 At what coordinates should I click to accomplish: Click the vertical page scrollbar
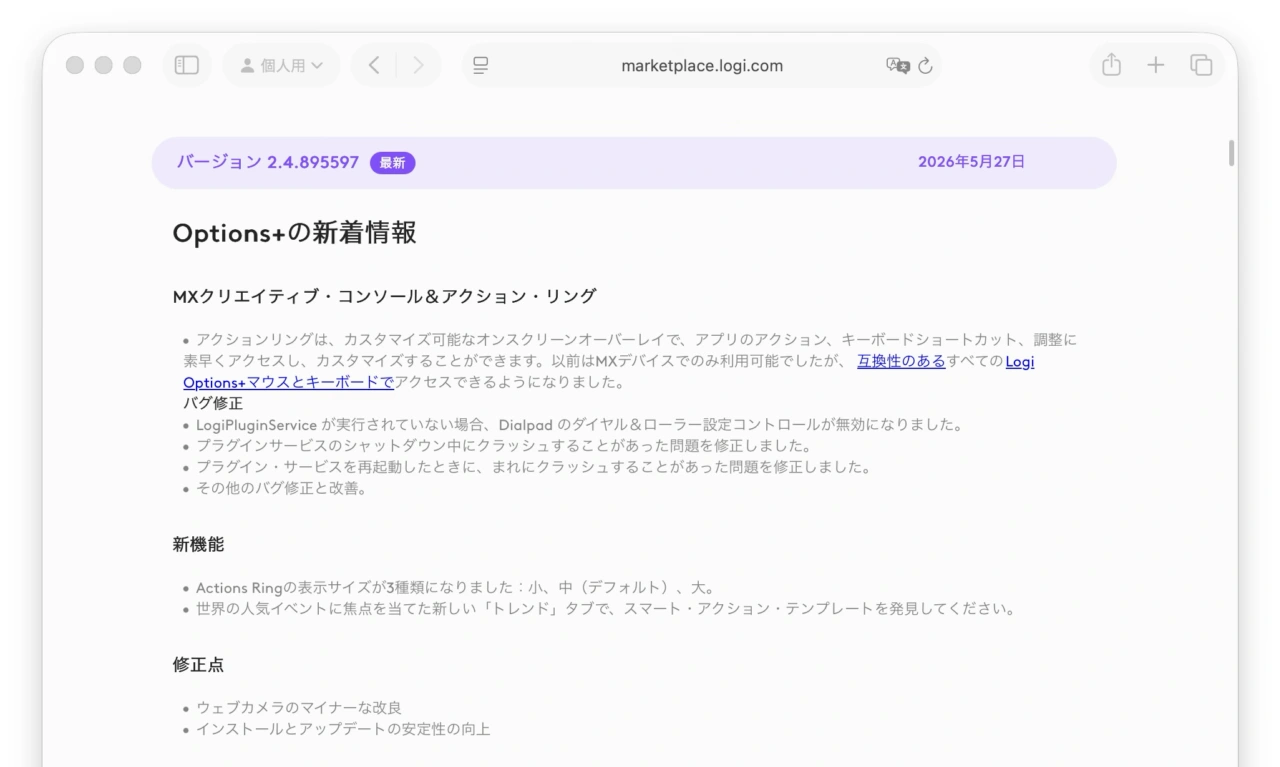click(1231, 152)
